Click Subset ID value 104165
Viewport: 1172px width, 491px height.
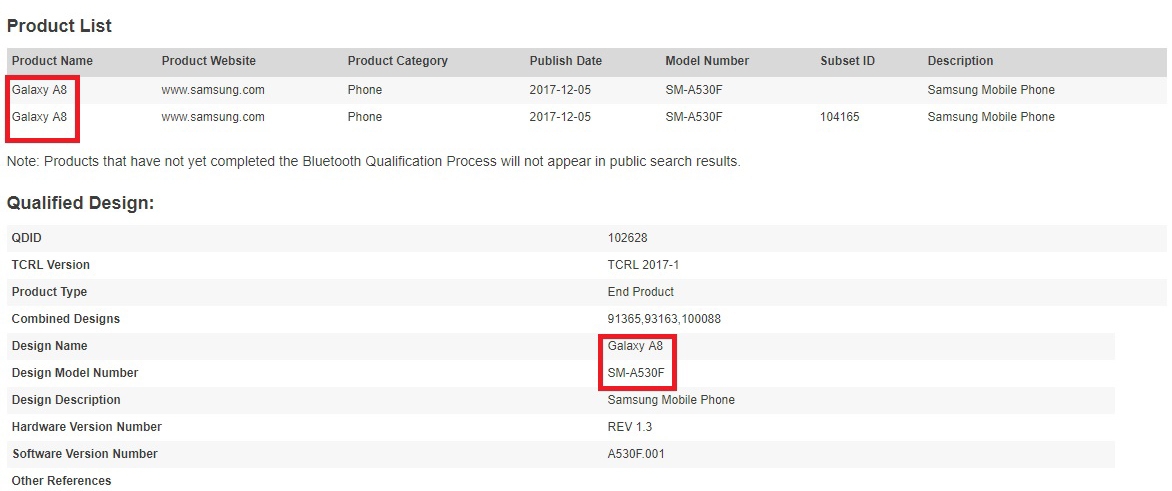click(x=839, y=117)
